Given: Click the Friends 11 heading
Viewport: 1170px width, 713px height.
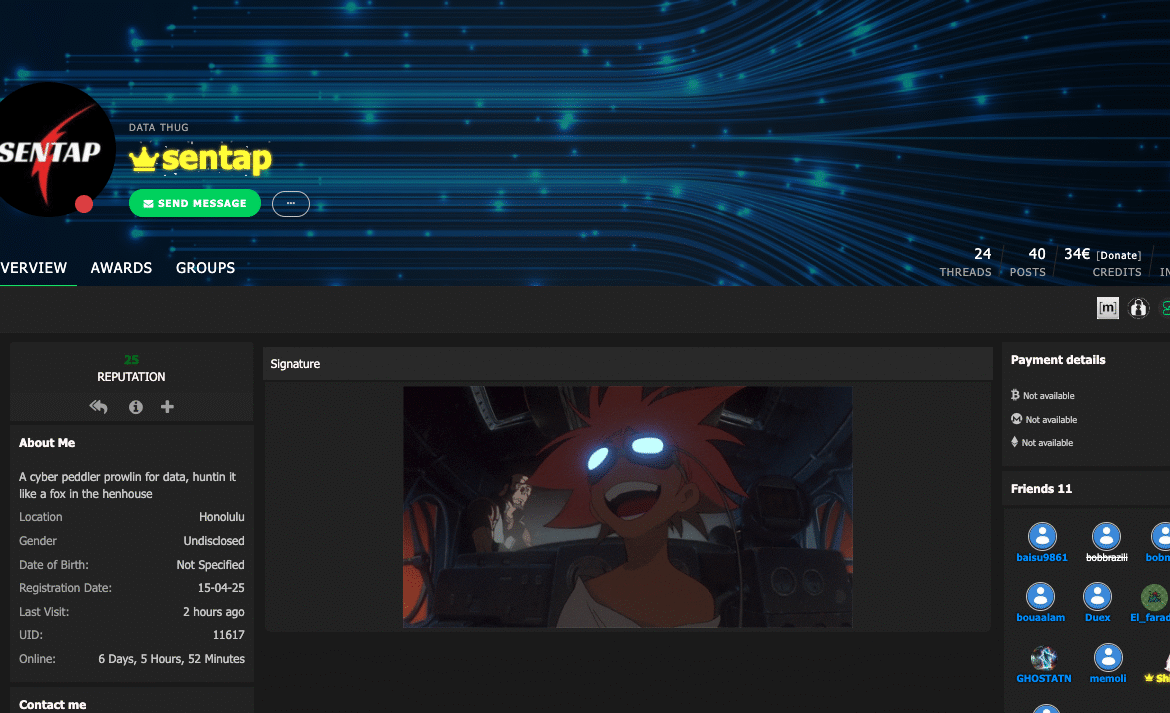Looking at the screenshot, I should 1041,489.
